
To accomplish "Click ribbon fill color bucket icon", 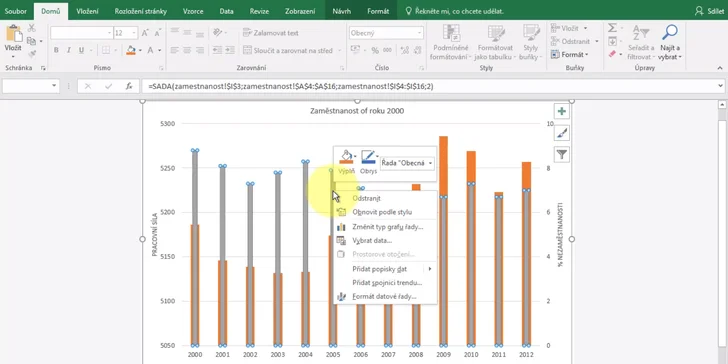I will [131, 50].
